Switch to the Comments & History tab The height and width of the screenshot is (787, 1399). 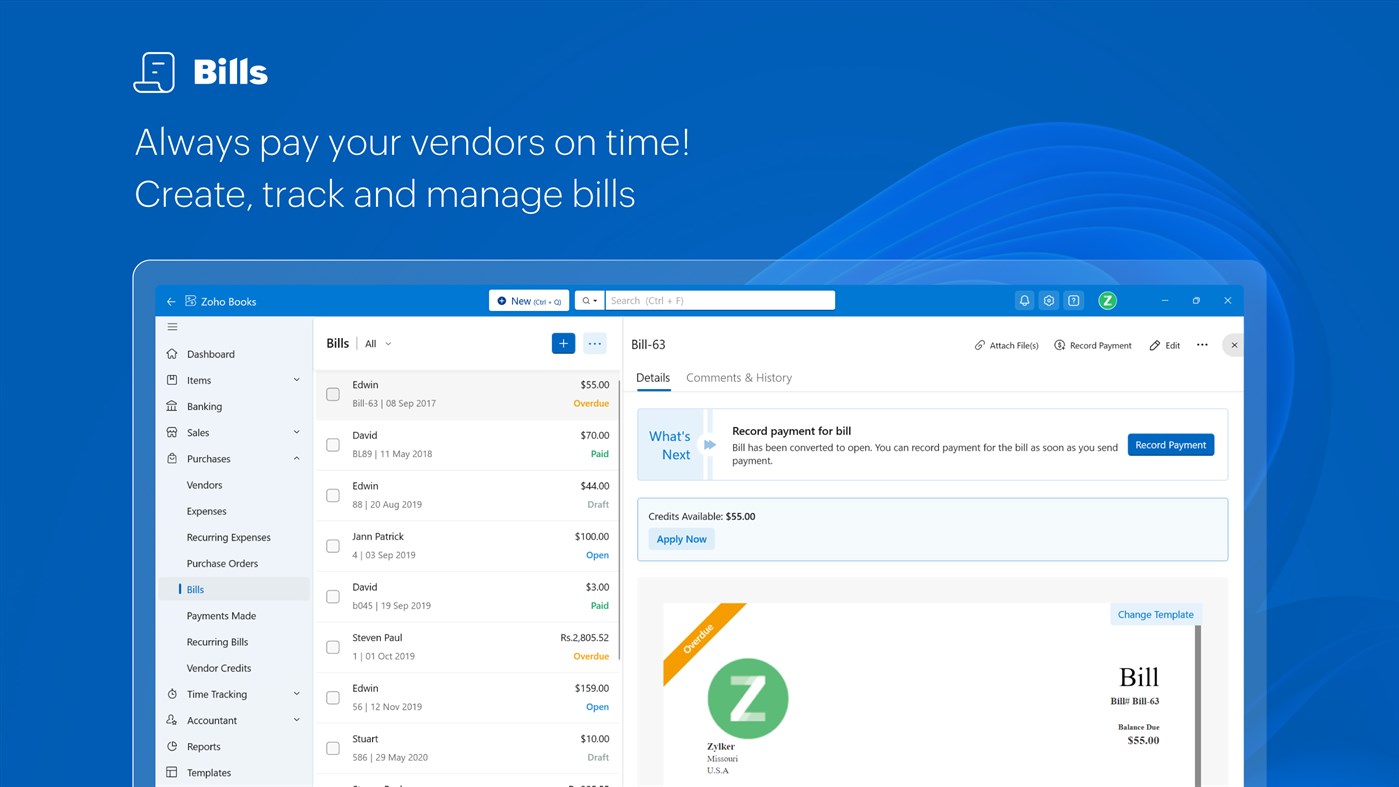pos(739,377)
